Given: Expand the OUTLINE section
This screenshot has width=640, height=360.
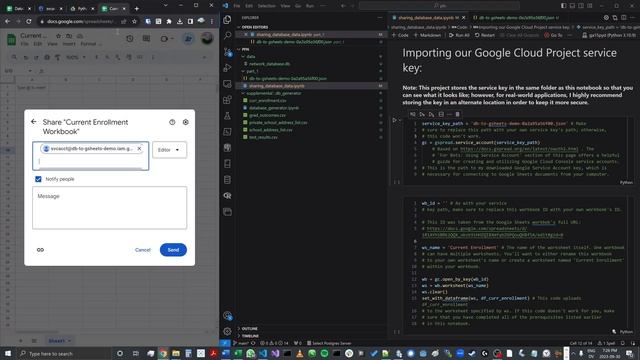Looking at the screenshot, I should coord(248,328).
